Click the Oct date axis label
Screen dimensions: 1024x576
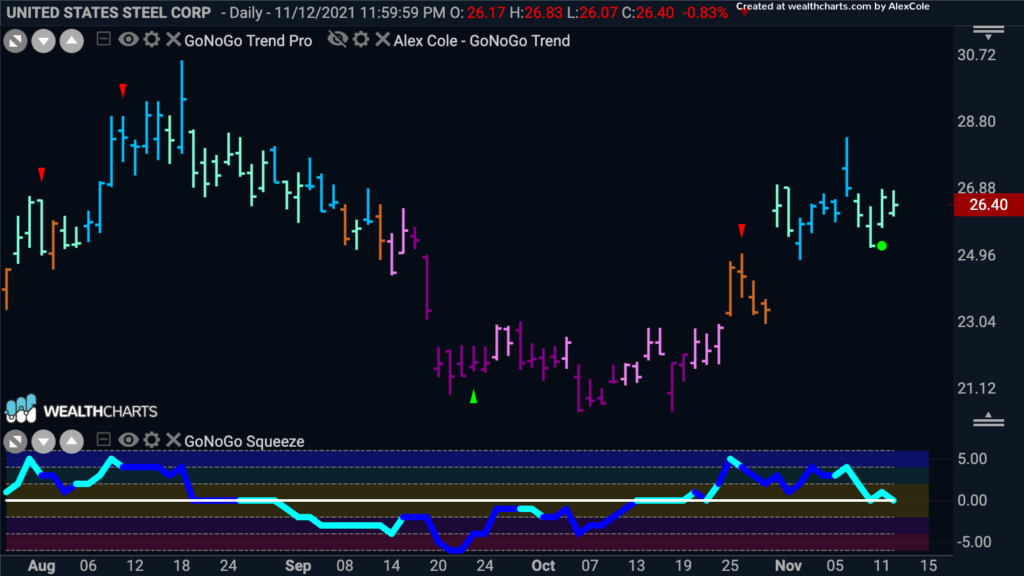pos(543,566)
